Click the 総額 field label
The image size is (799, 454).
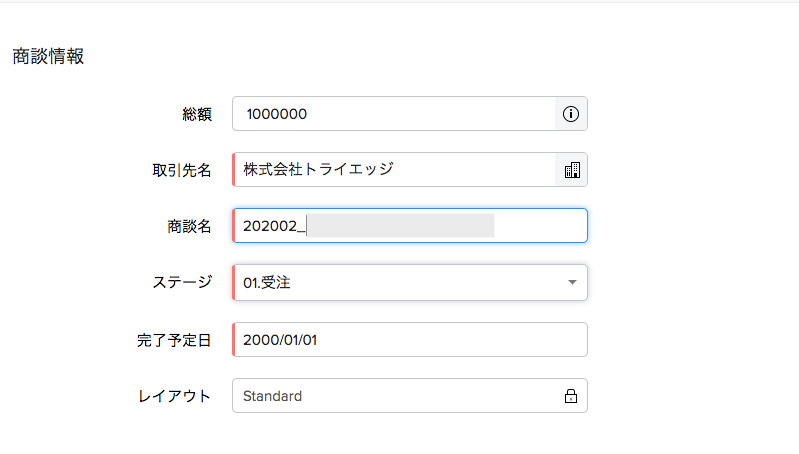[197, 114]
